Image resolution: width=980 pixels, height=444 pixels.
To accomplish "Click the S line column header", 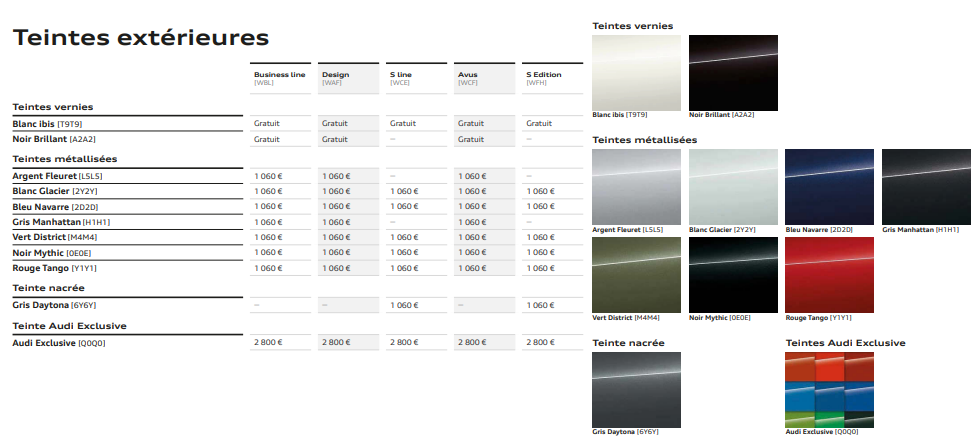I will click(x=416, y=78).
